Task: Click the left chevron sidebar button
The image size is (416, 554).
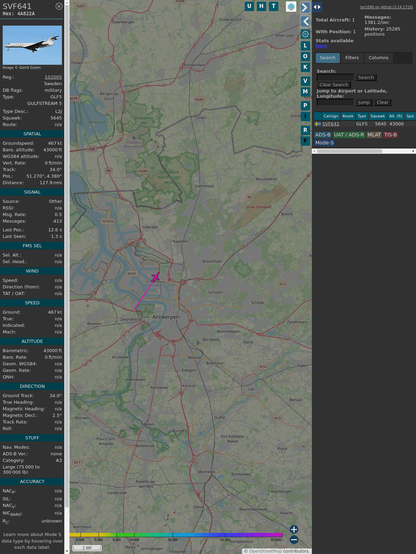Action: click(305, 22)
